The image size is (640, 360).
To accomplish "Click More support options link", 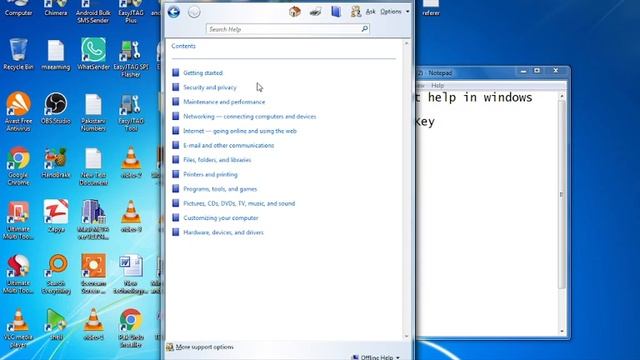I will (x=204, y=347).
